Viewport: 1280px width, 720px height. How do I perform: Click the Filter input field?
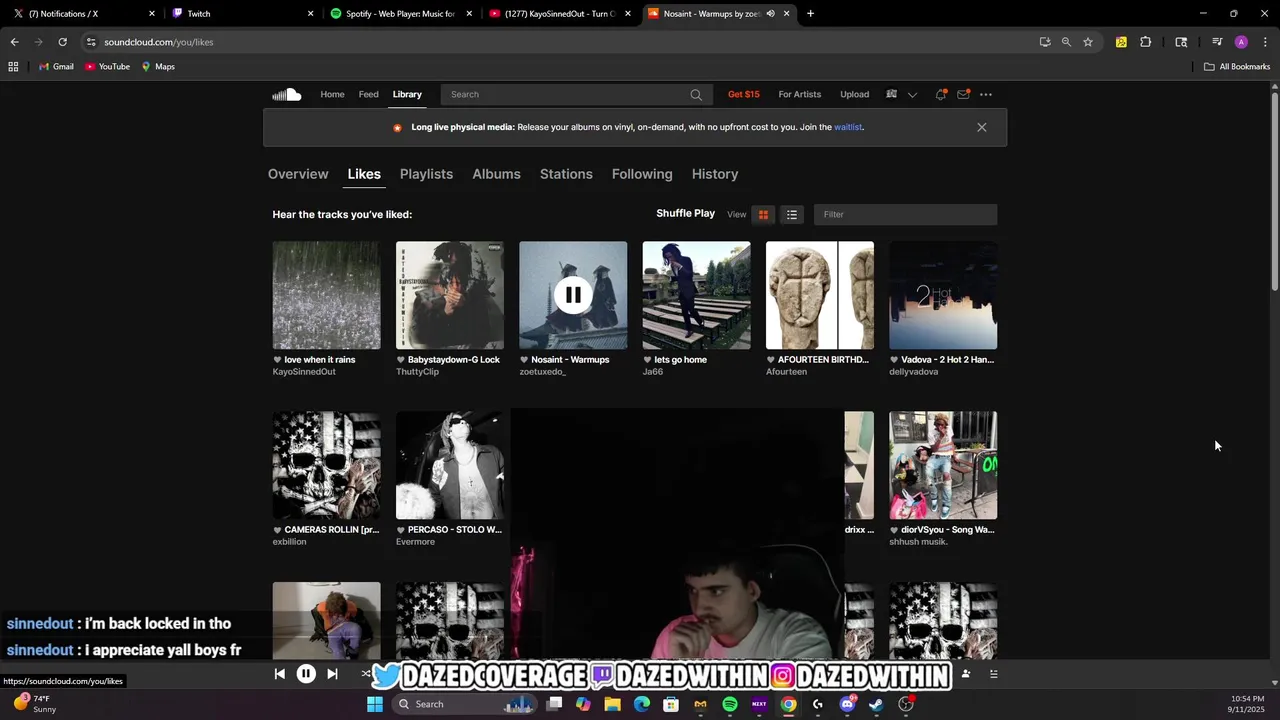(905, 214)
